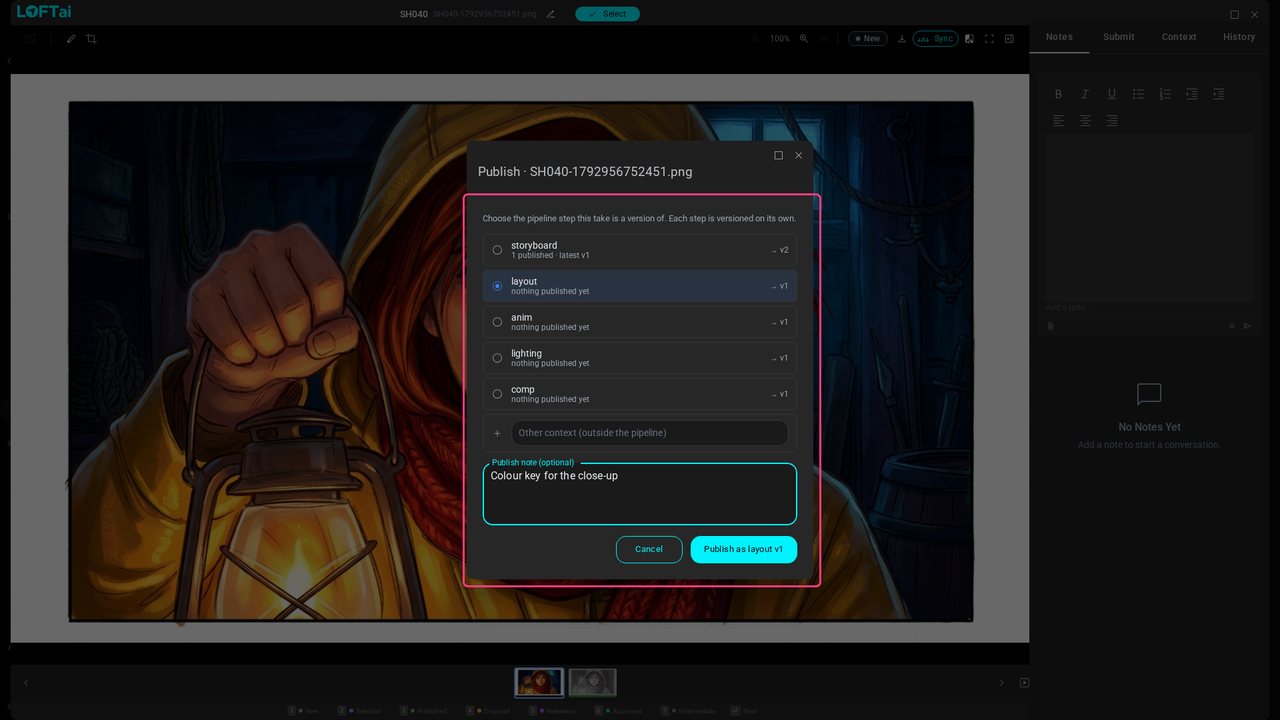Switch to the History tab
This screenshot has height=720, width=1280.
point(1239,37)
